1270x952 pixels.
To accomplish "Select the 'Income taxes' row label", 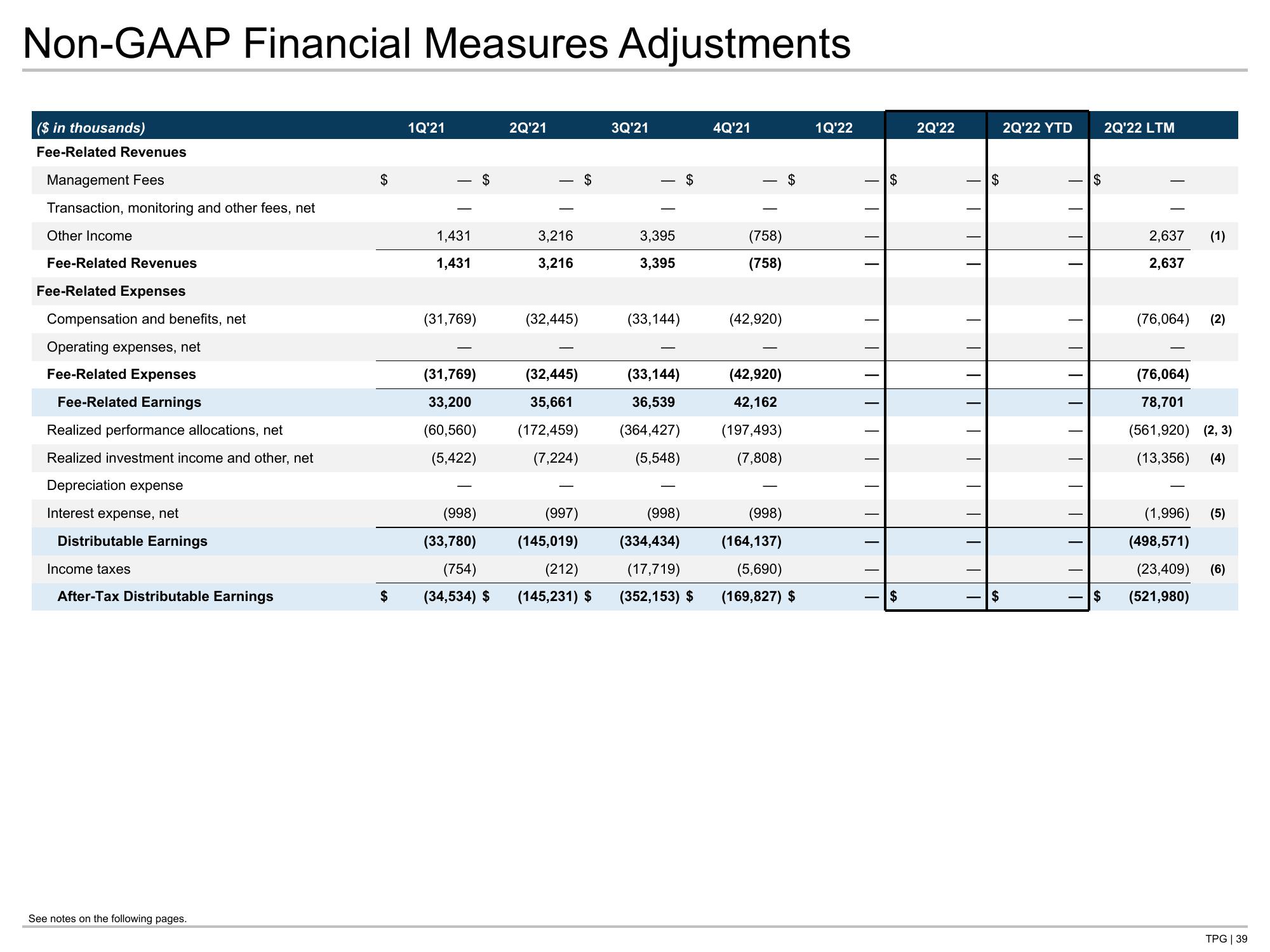I will pos(88,569).
